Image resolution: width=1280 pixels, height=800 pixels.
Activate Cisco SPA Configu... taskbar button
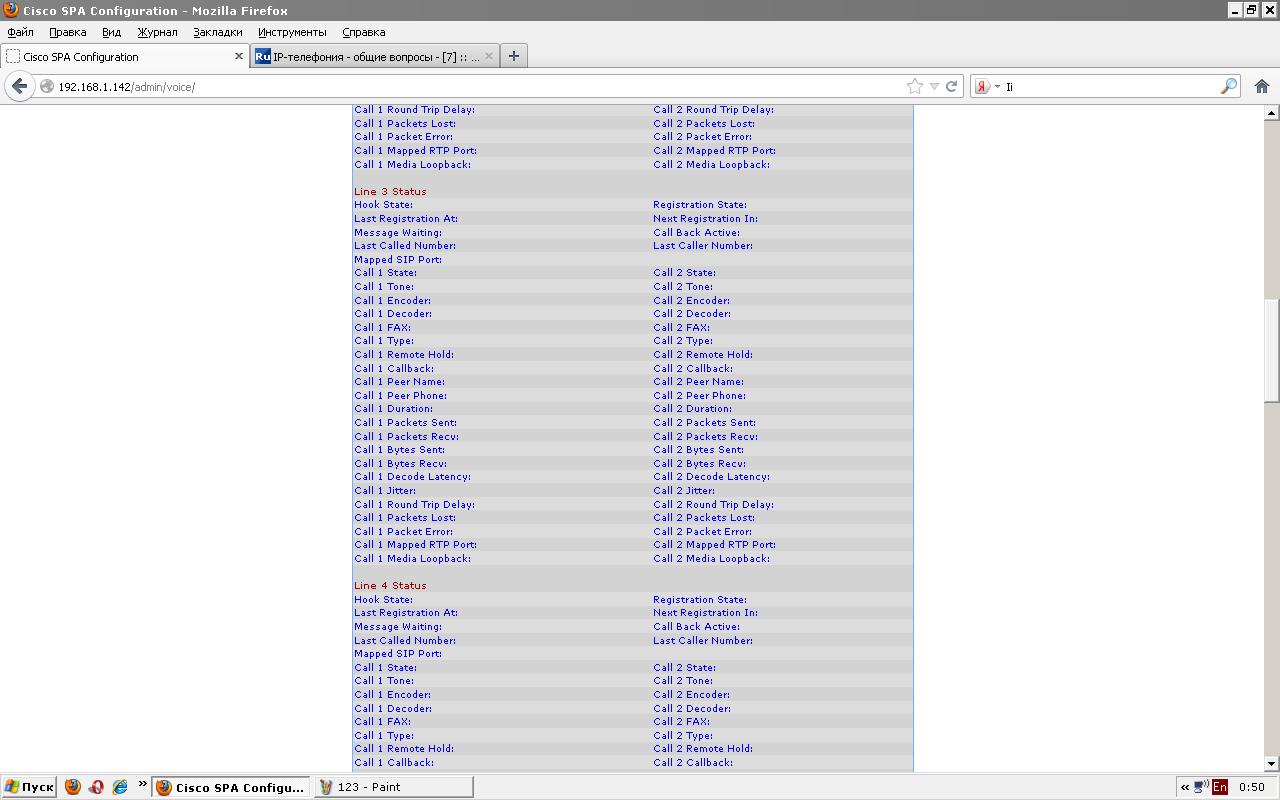pos(230,787)
